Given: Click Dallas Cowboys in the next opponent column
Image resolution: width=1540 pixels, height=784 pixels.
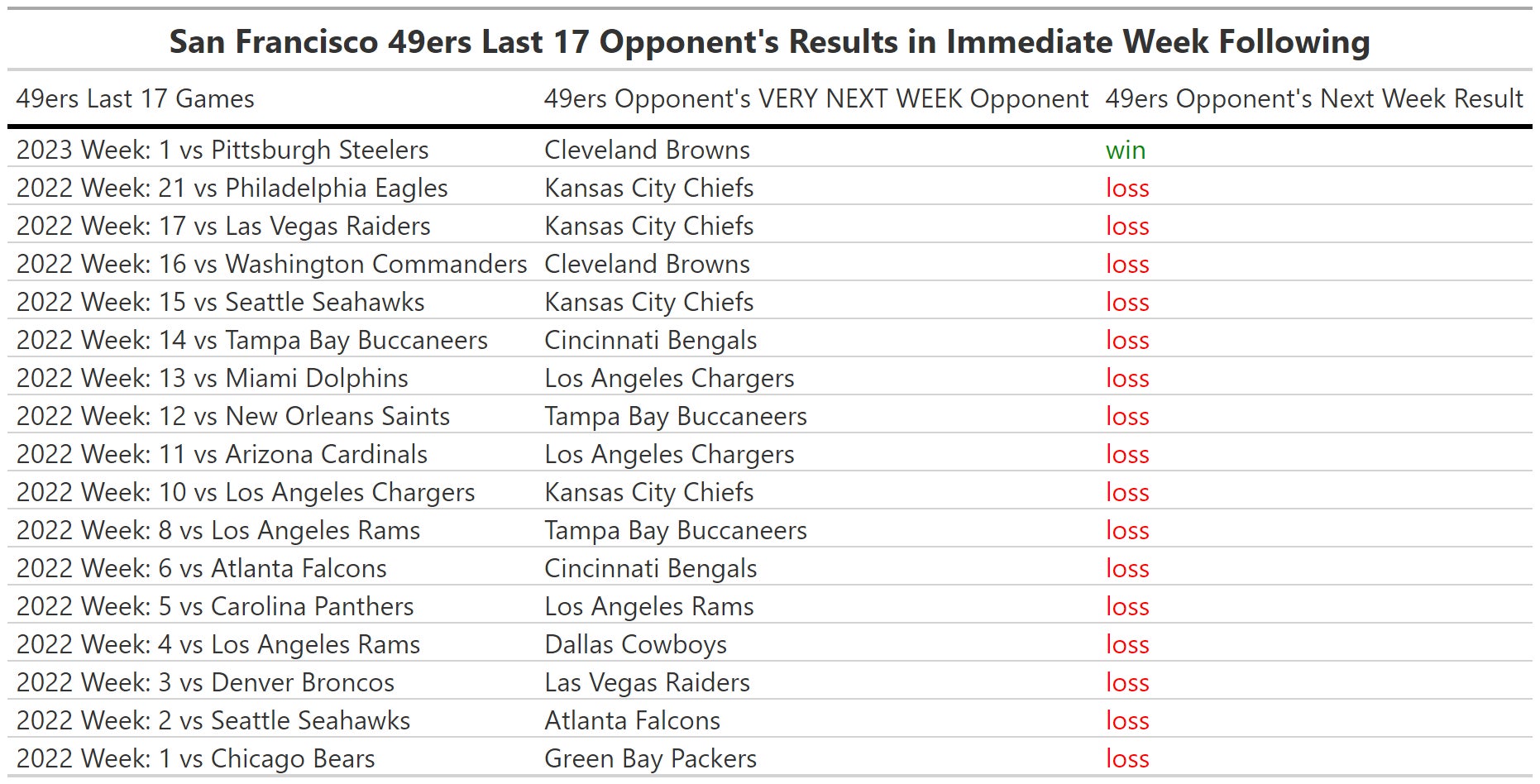Looking at the screenshot, I should click(635, 645).
